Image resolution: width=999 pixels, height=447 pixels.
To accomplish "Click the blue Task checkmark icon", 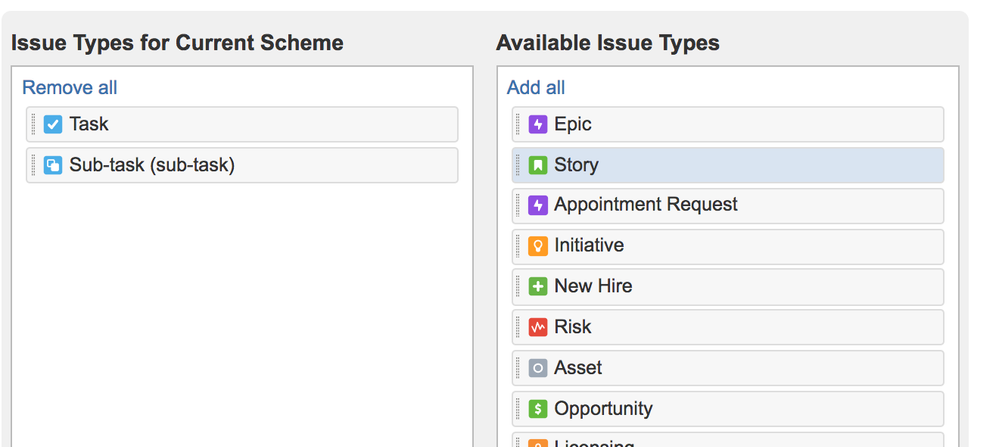I will point(53,124).
